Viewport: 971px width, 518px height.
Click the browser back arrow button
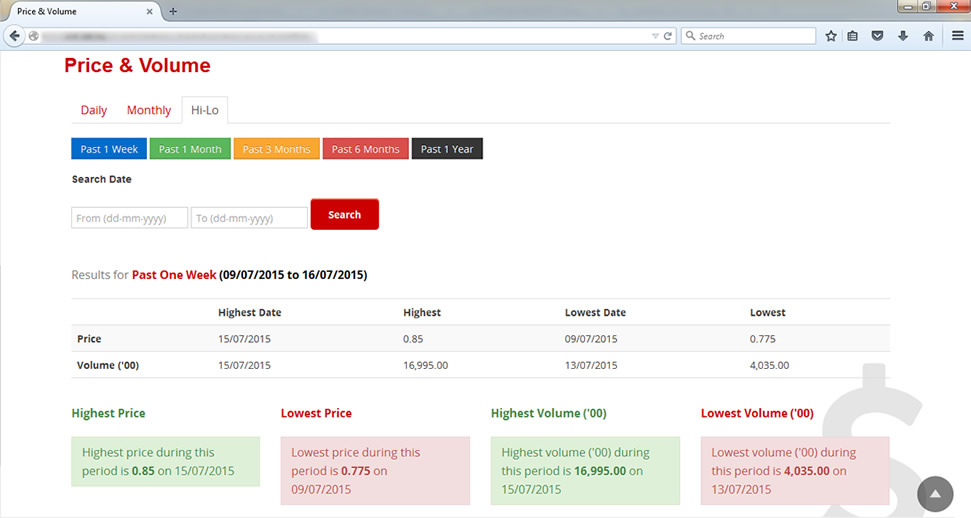[x=15, y=36]
